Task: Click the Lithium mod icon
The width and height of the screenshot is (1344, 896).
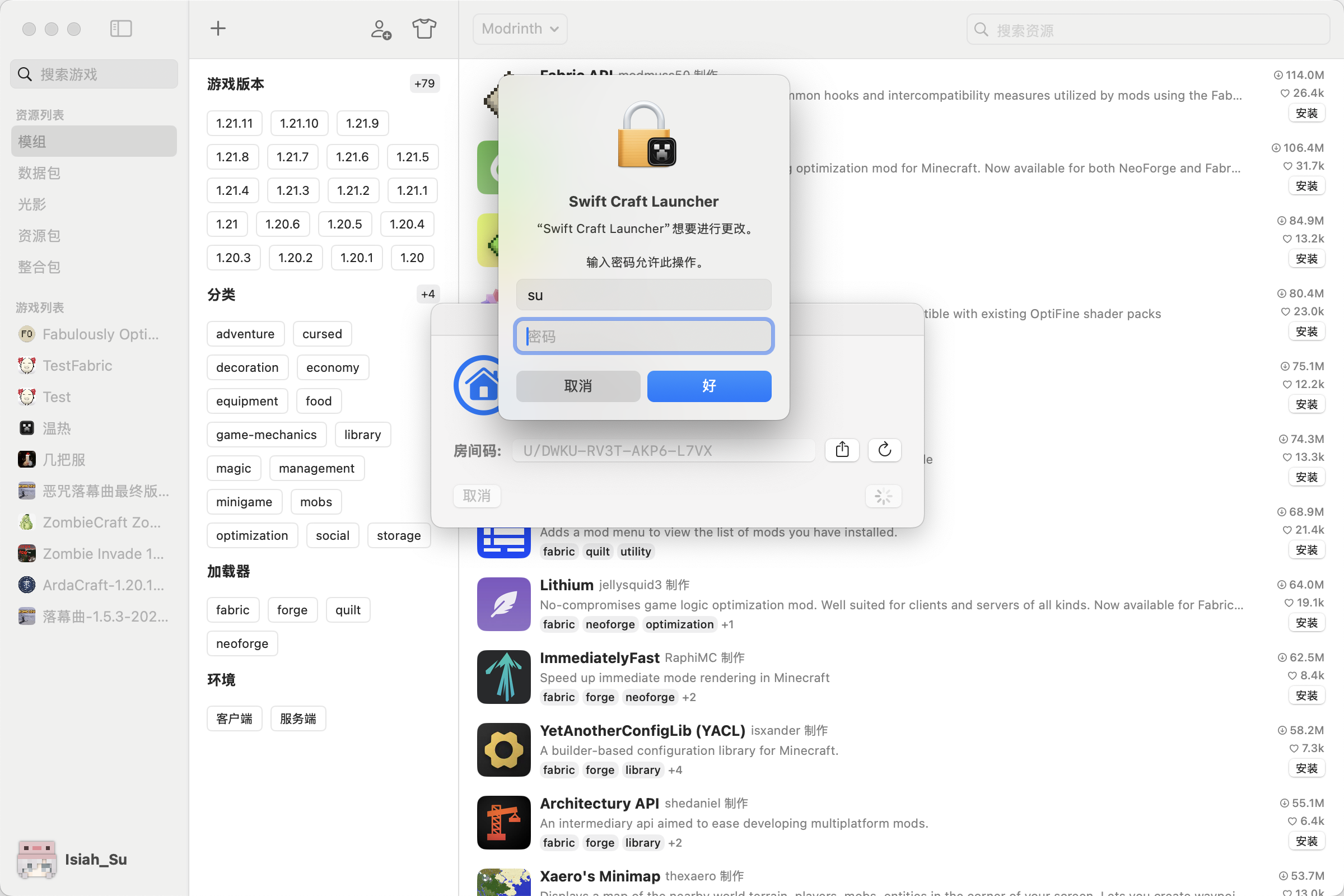Action: [503, 604]
